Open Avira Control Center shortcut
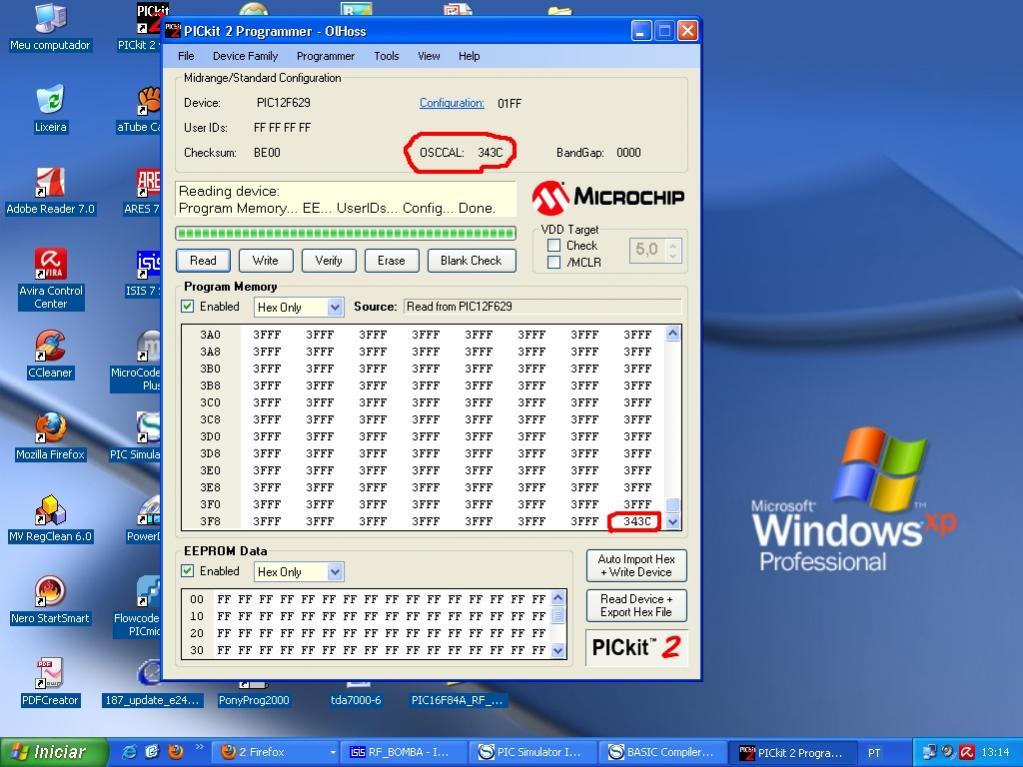The height and width of the screenshot is (767, 1023). [50, 278]
